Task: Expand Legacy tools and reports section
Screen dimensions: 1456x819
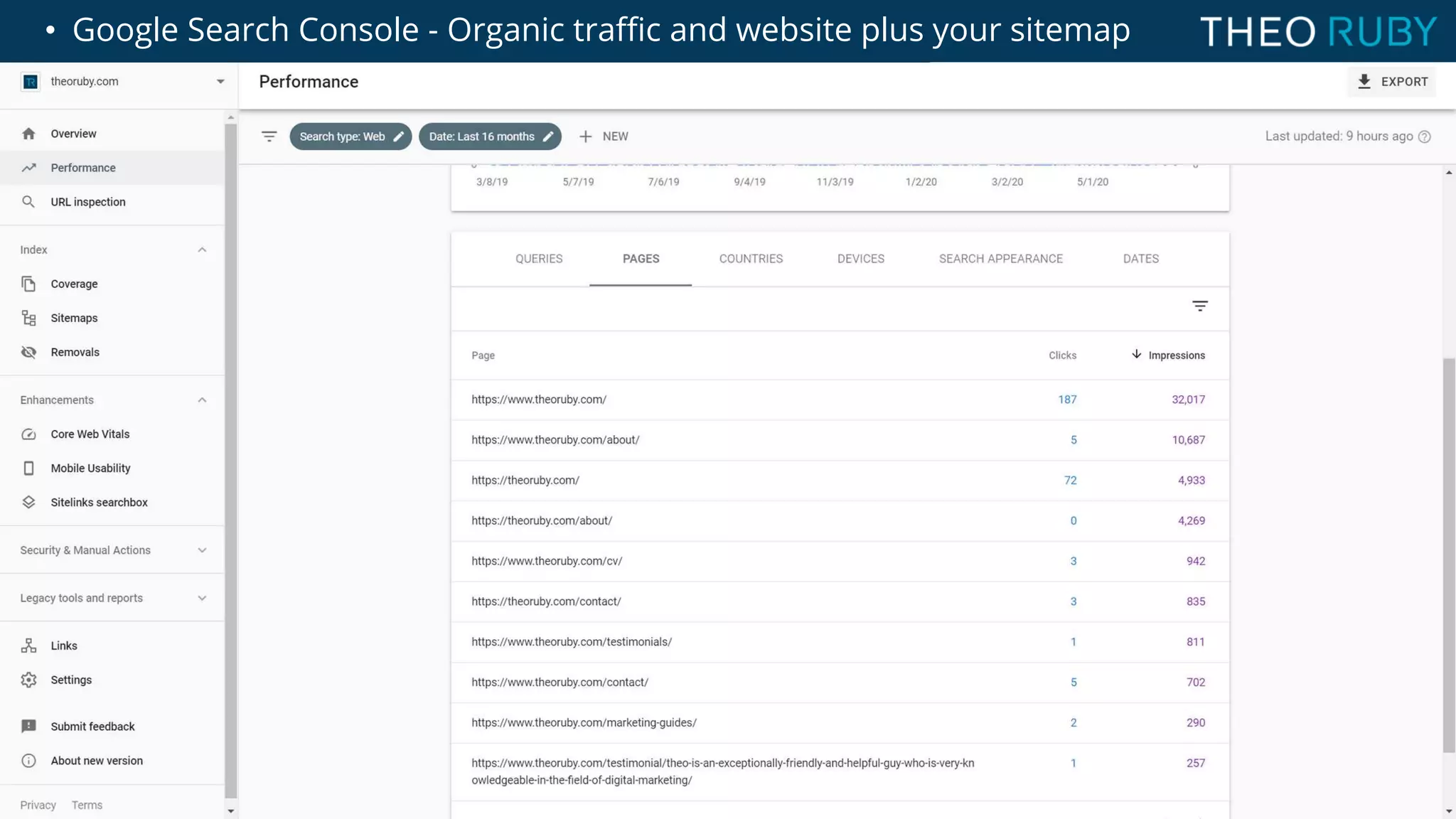Action: tap(202, 598)
